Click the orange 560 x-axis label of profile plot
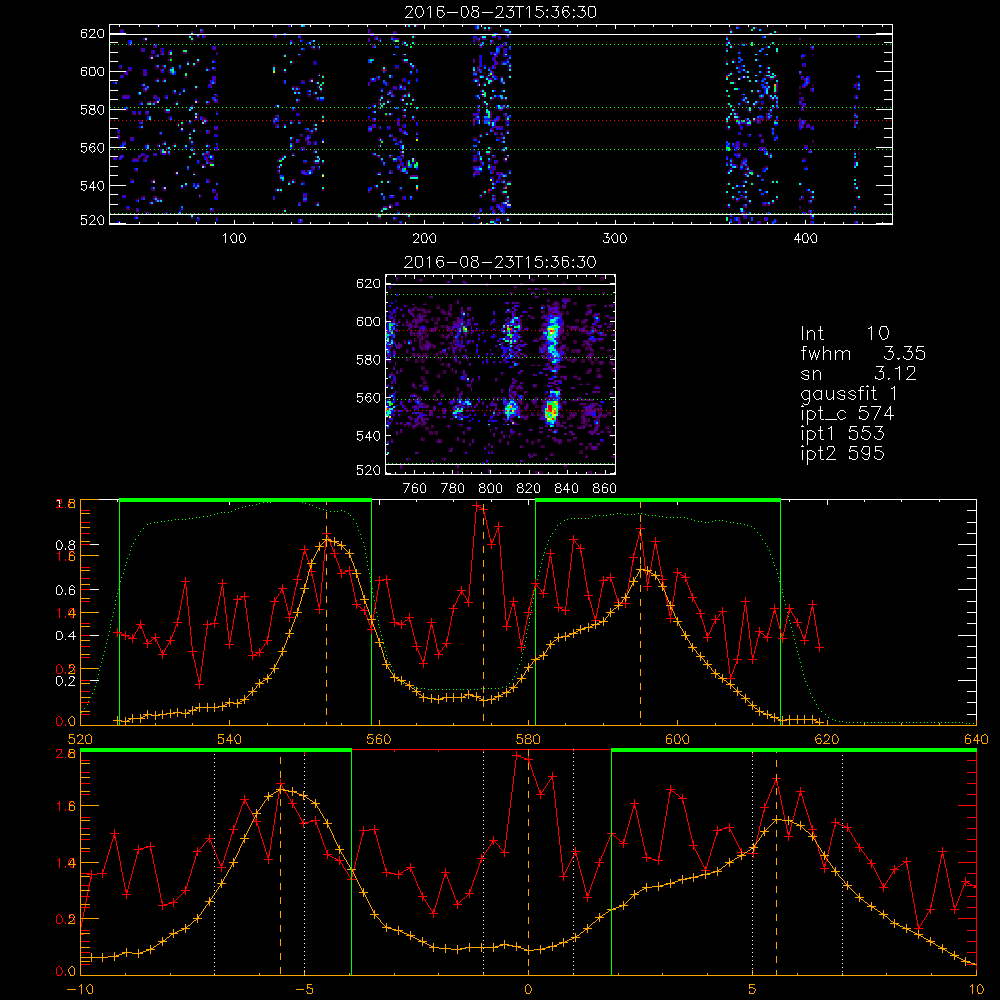This screenshot has height=1000, width=1000. coord(379,740)
